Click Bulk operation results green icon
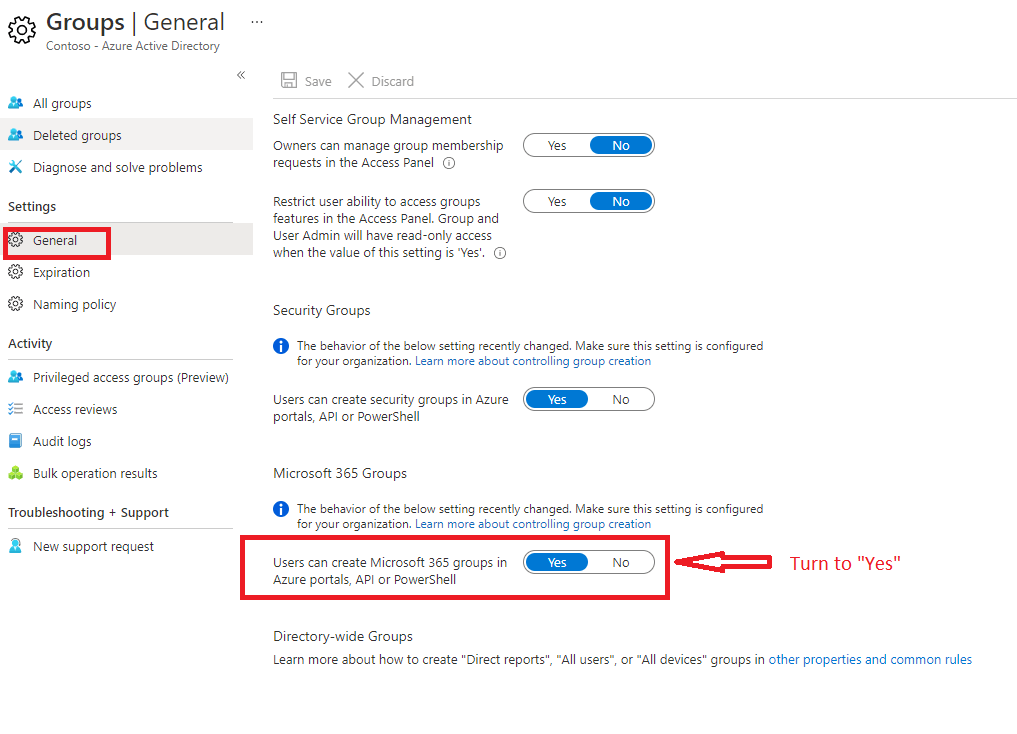This screenshot has height=734, width=1017. pos(16,473)
